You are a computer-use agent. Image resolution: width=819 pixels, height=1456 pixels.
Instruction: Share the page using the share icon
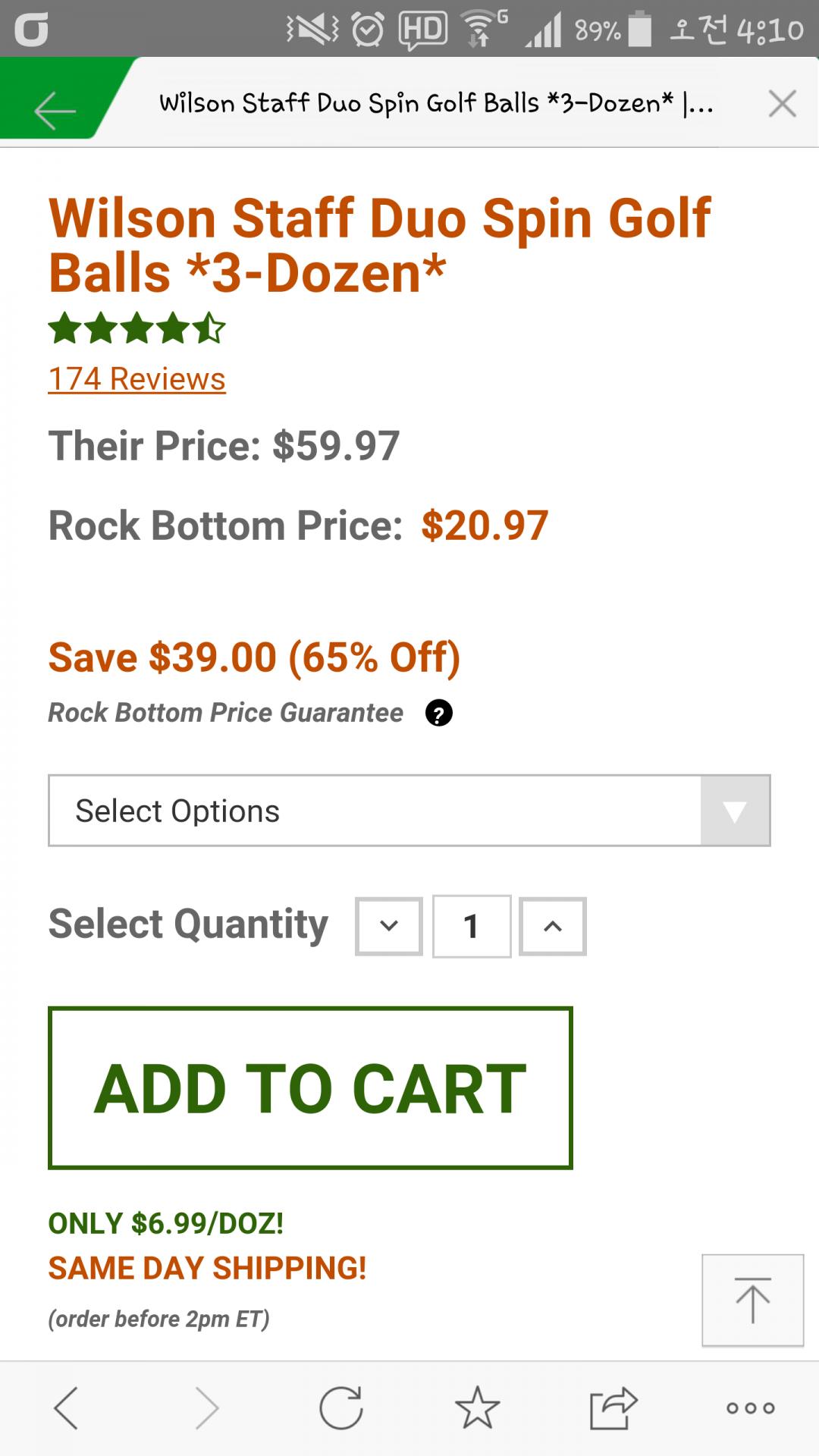pos(613,1408)
